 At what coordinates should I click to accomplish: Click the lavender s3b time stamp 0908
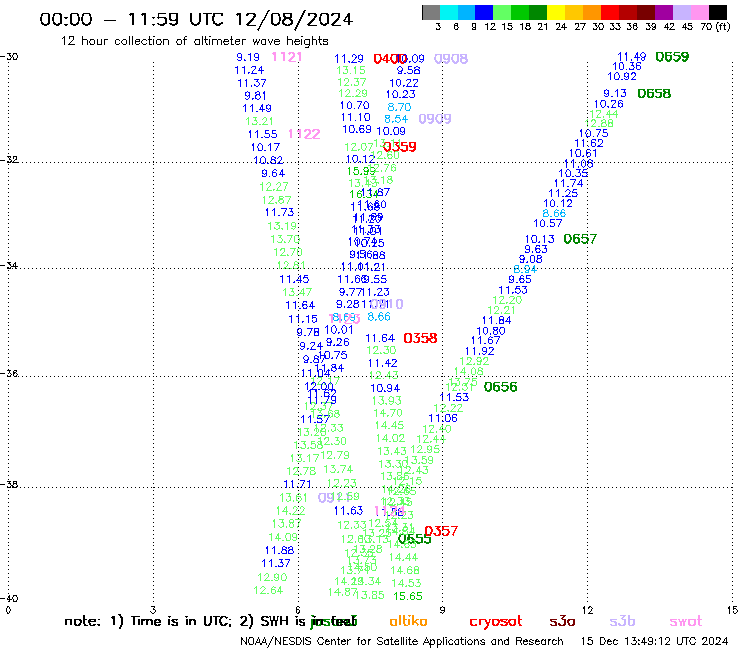pos(451,59)
